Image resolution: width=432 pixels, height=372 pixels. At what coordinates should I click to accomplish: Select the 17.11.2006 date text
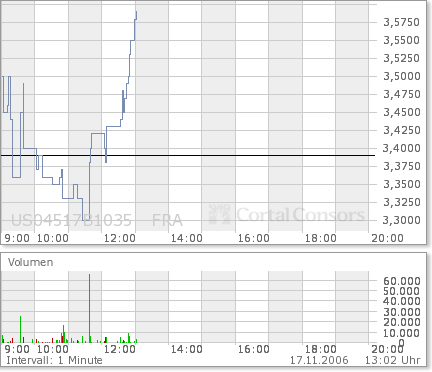coord(319,361)
